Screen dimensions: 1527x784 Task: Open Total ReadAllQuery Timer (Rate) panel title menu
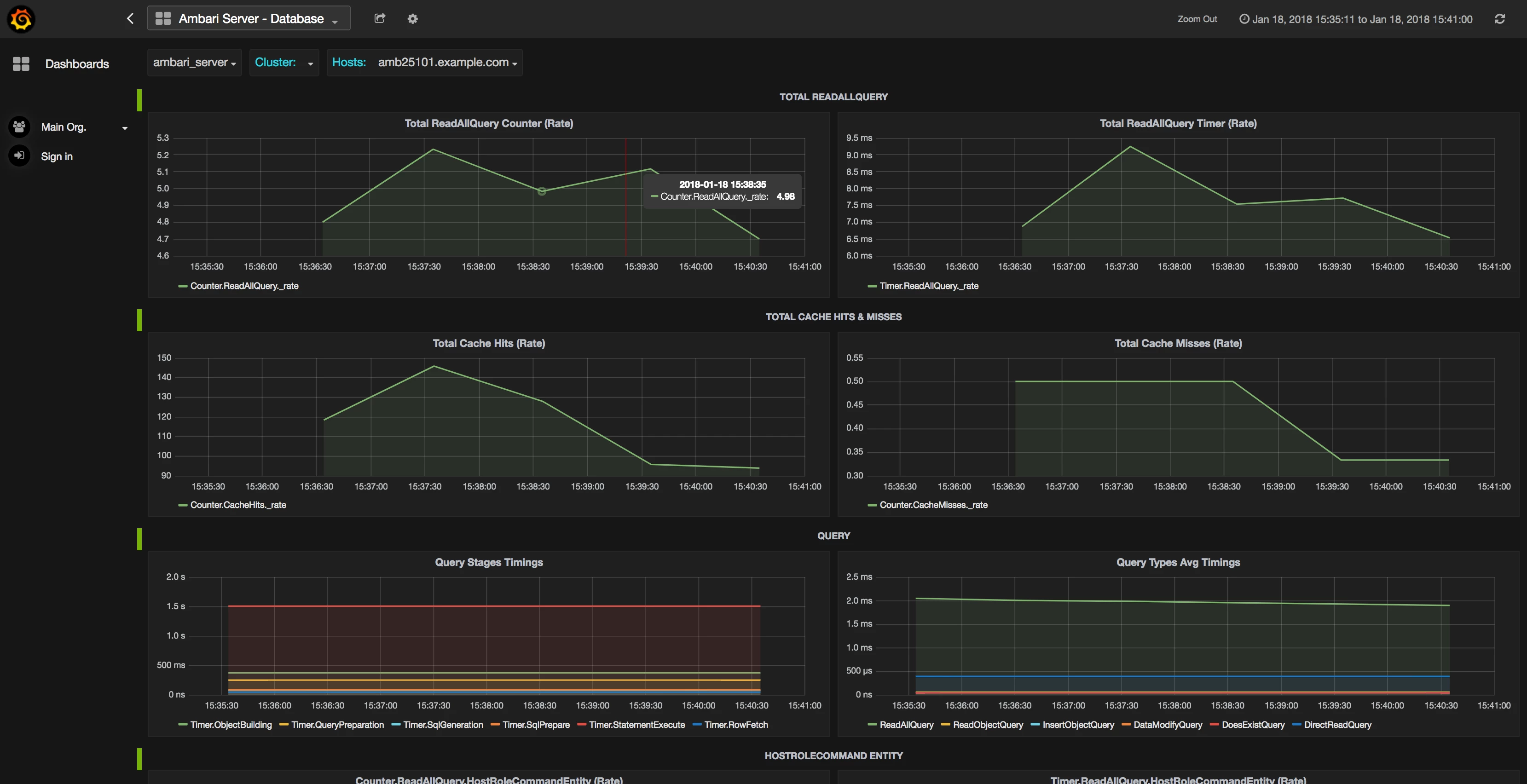[1178, 123]
